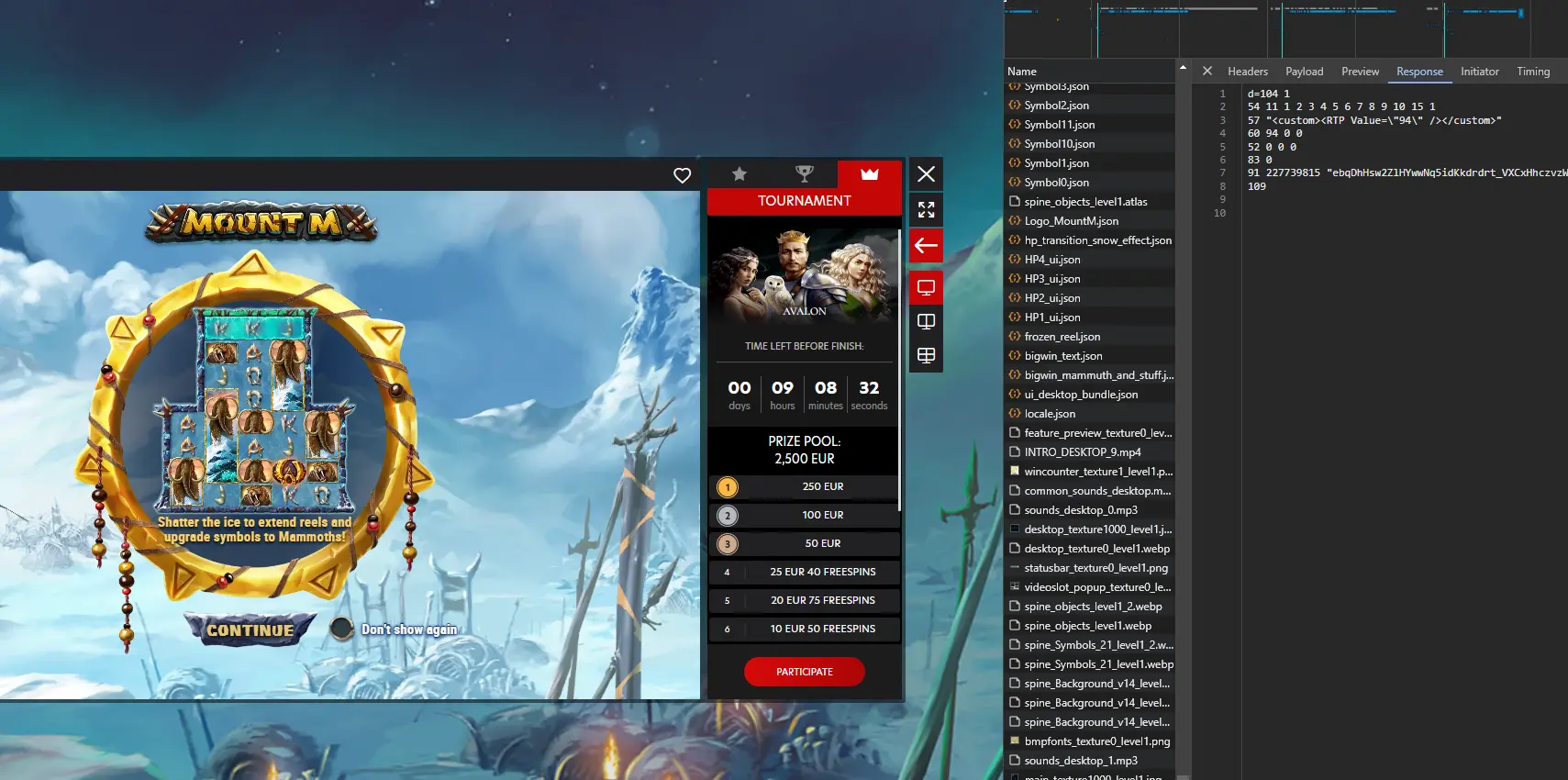Select sounds_desktop_0.mp3 request
Screen dimensions: 1568x780
coord(1090,510)
